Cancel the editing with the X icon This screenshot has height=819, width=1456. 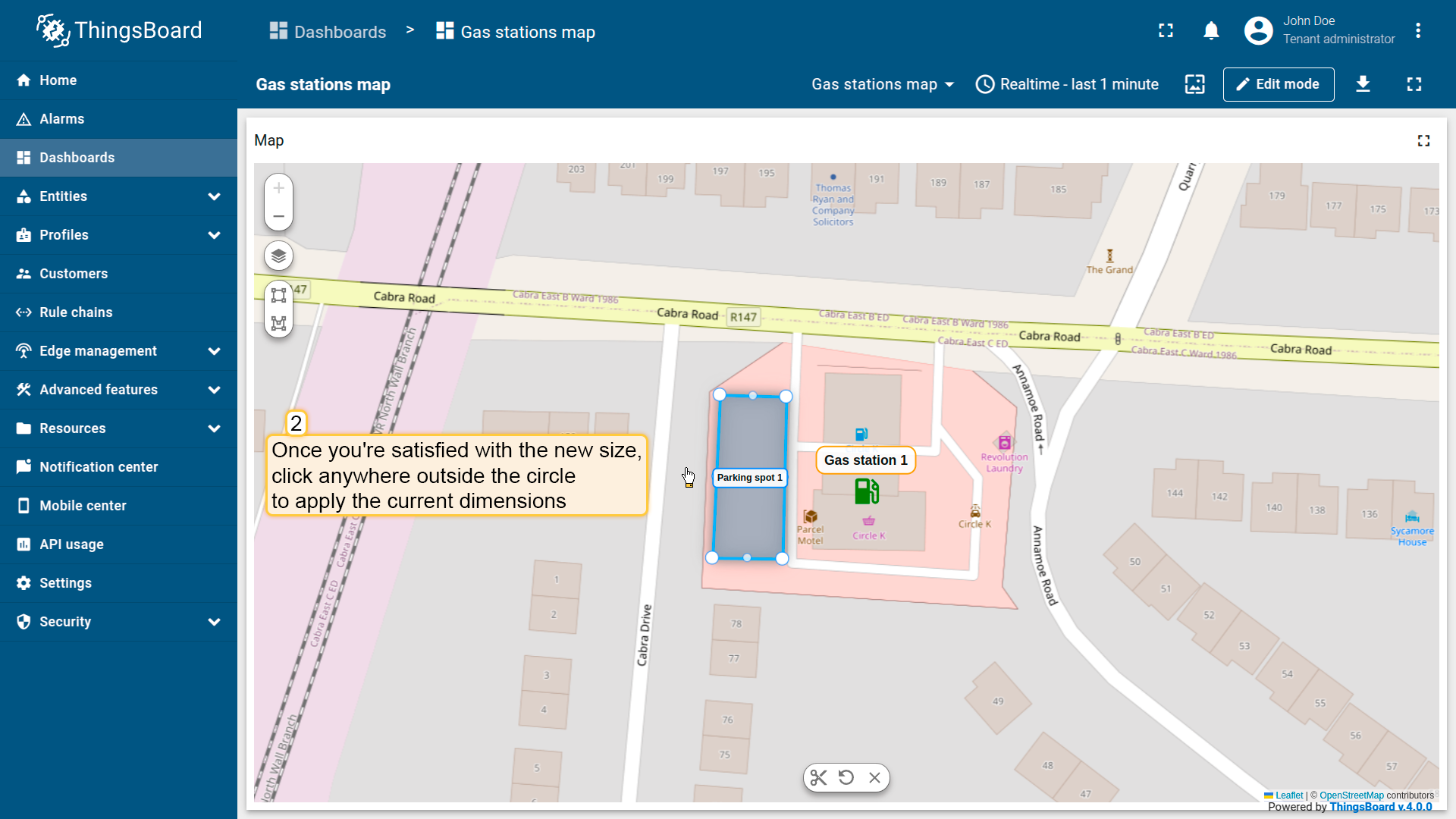point(874,777)
